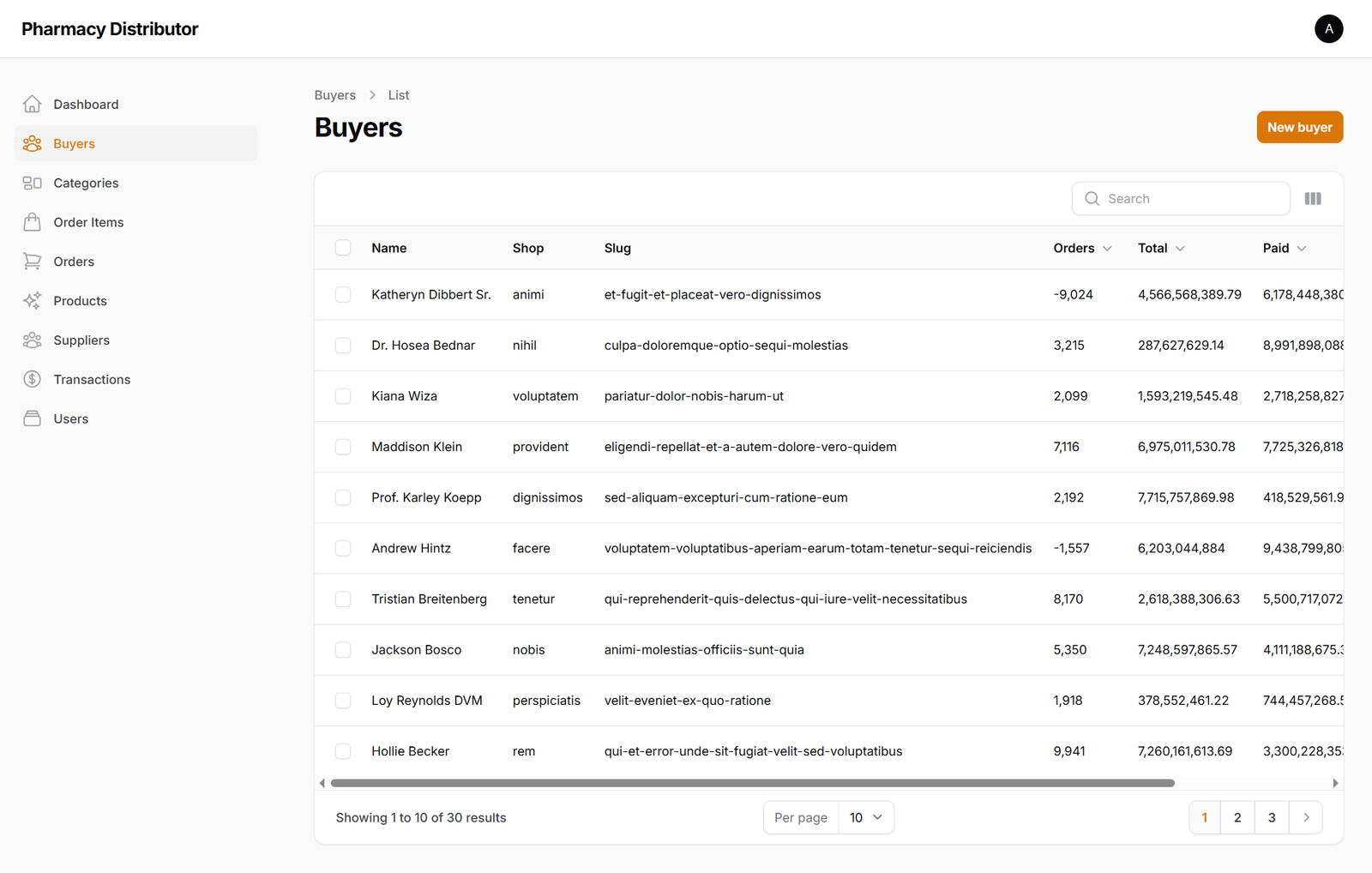The image size is (1372, 873).
Task: Open Suppliers in the sidebar menu
Action: tap(81, 340)
